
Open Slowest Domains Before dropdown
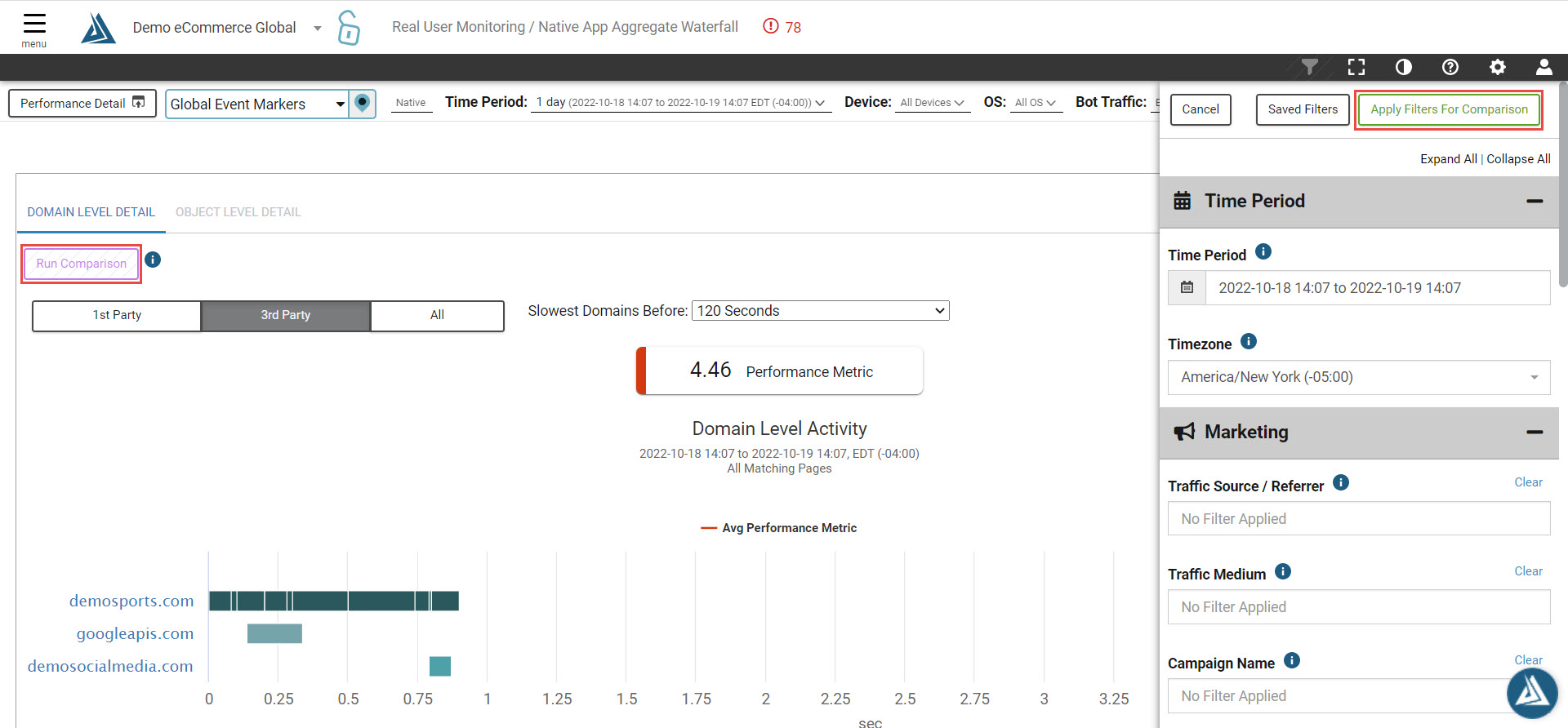pyautogui.click(x=820, y=311)
